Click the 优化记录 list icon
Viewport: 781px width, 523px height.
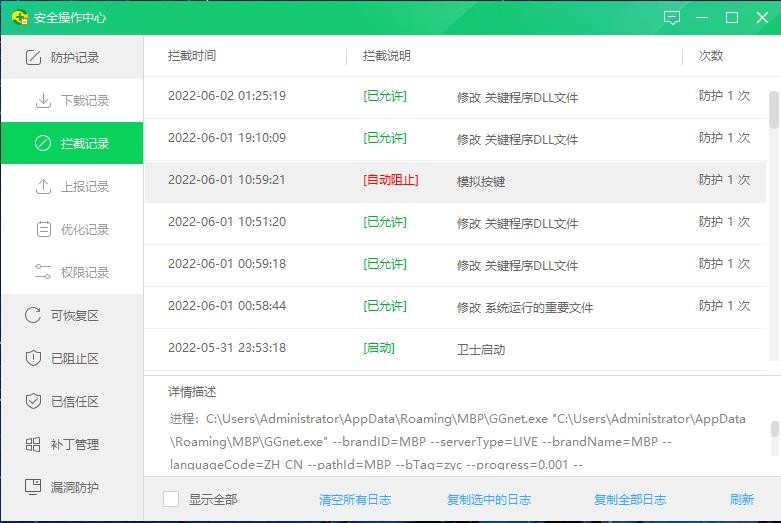coord(43,230)
